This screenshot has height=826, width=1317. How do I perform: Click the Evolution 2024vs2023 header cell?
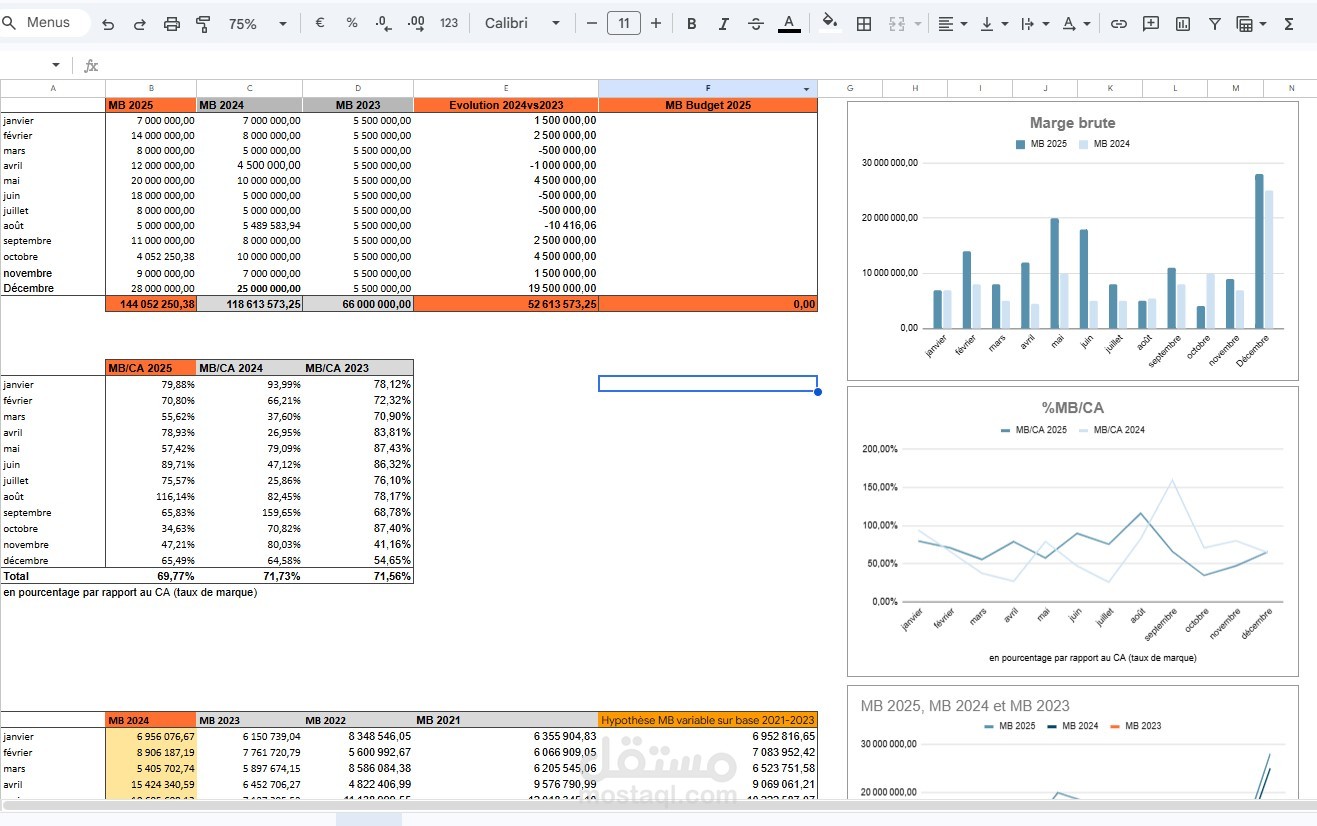click(506, 105)
